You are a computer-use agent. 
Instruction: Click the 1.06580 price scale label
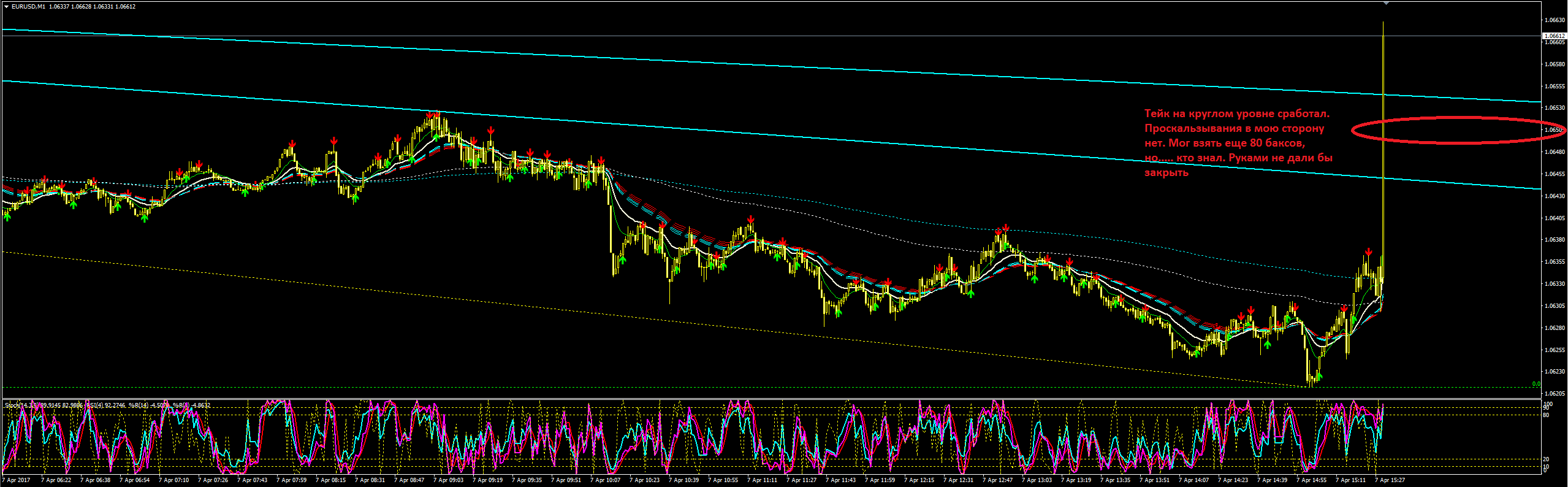(x=1555, y=64)
